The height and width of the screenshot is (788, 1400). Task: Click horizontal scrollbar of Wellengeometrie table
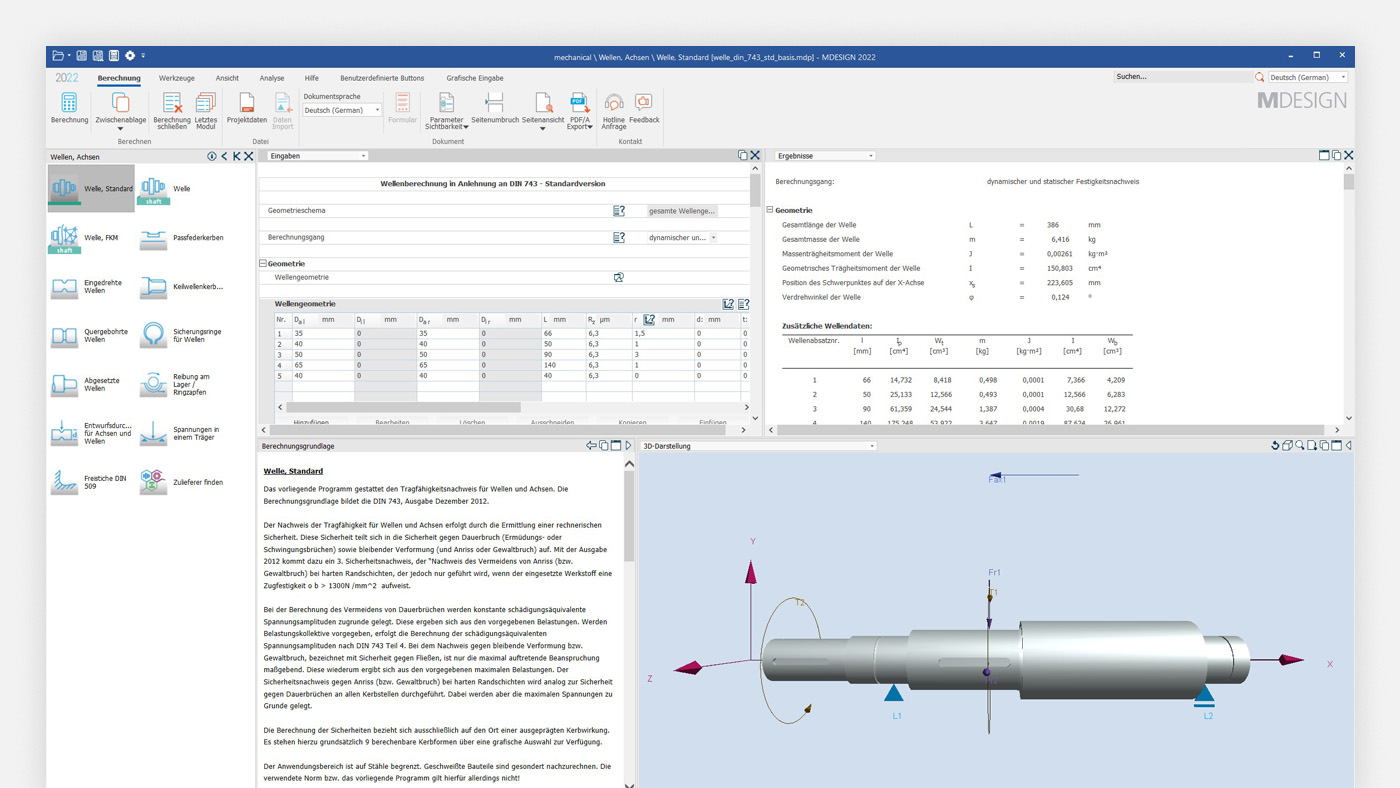coord(404,408)
